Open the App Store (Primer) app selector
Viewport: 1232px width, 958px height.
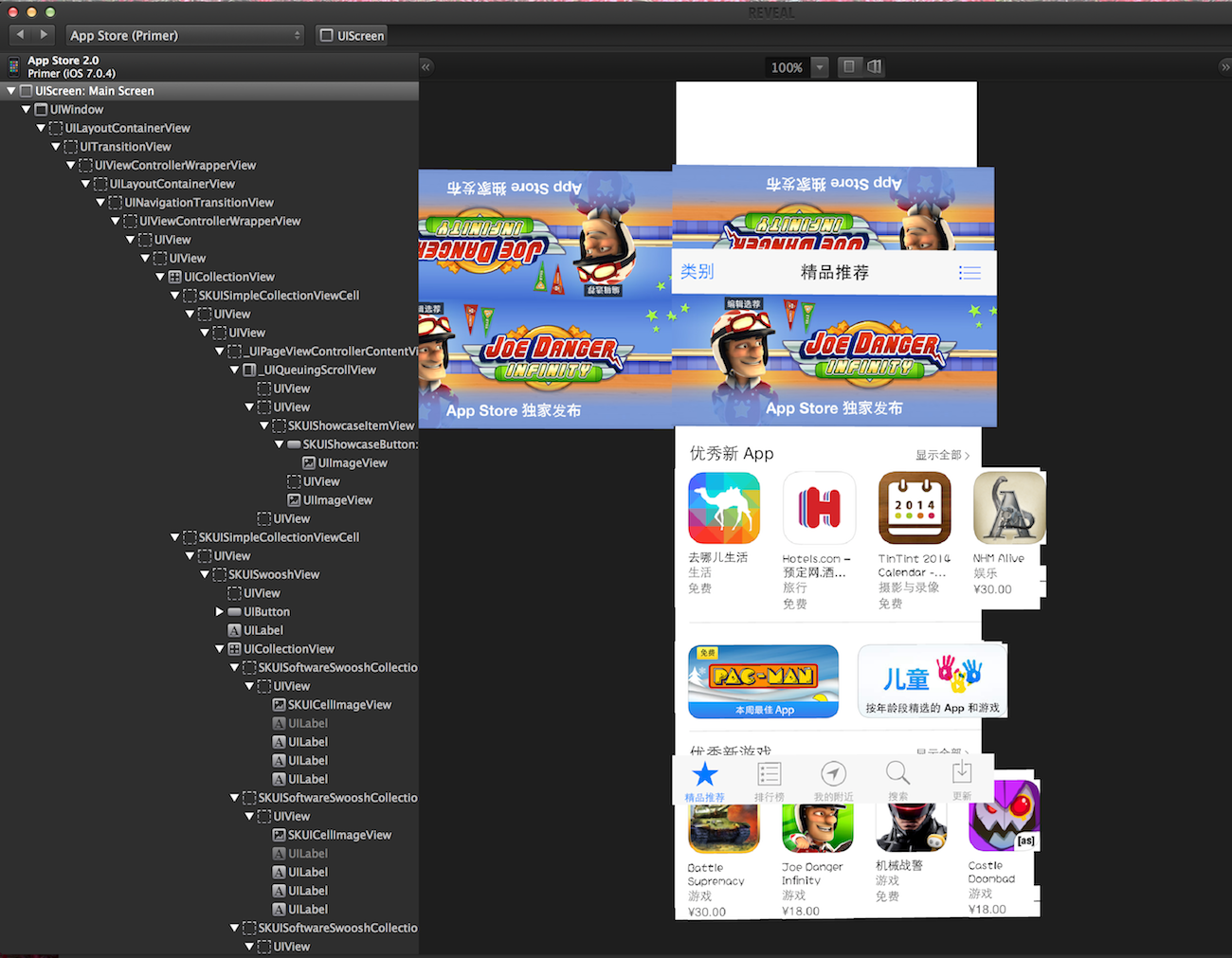(x=185, y=35)
